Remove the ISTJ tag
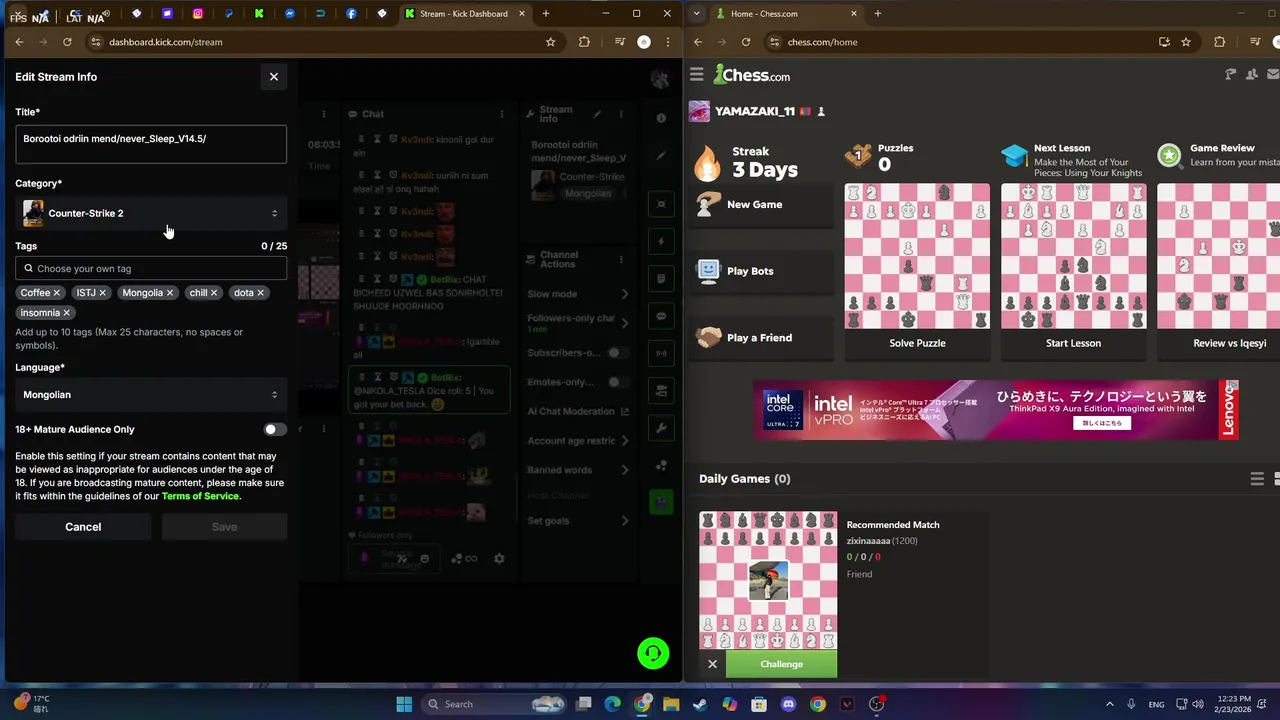The height and width of the screenshot is (720, 1280). [x=102, y=293]
